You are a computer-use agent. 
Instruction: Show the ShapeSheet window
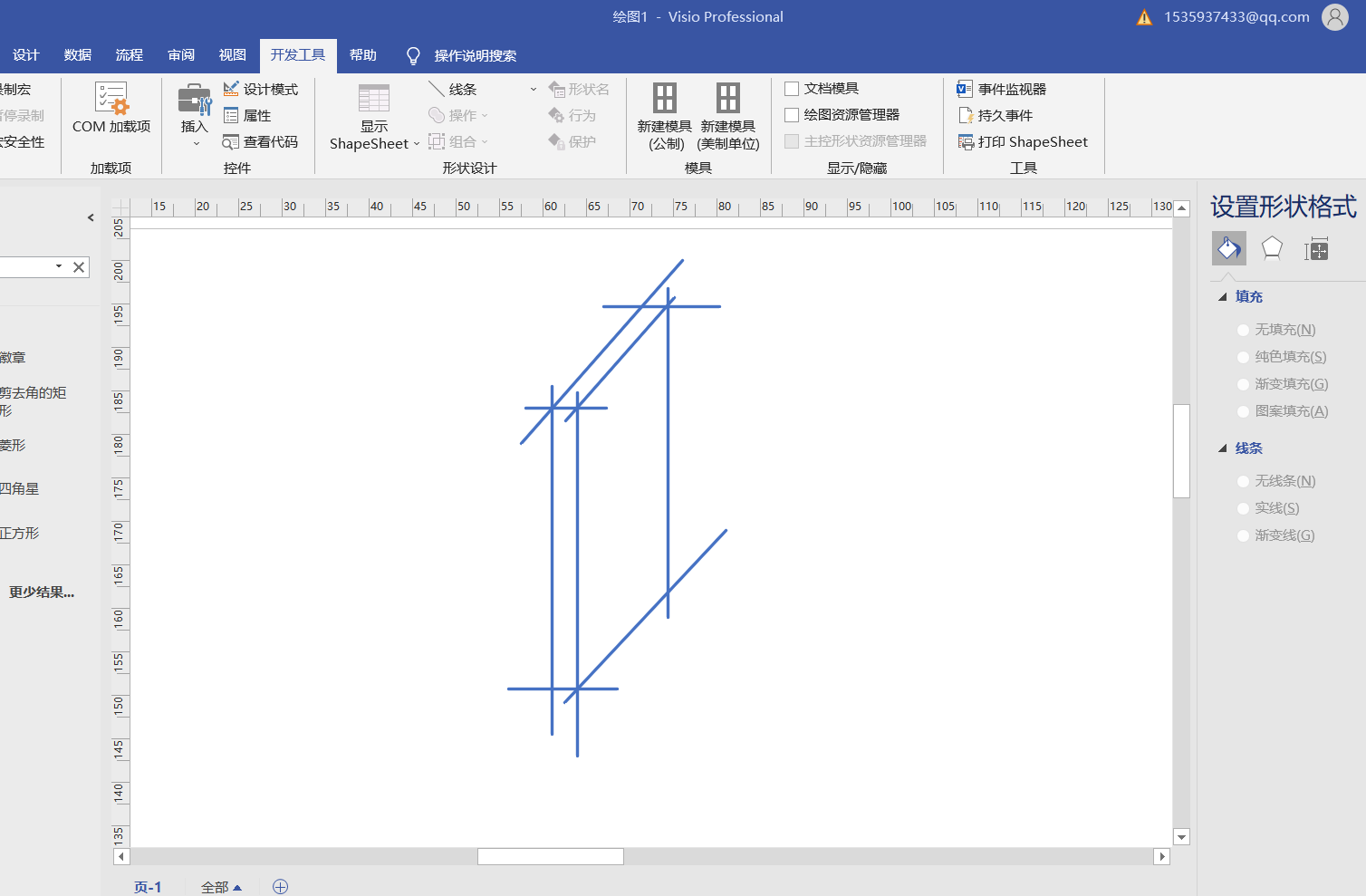click(x=373, y=116)
